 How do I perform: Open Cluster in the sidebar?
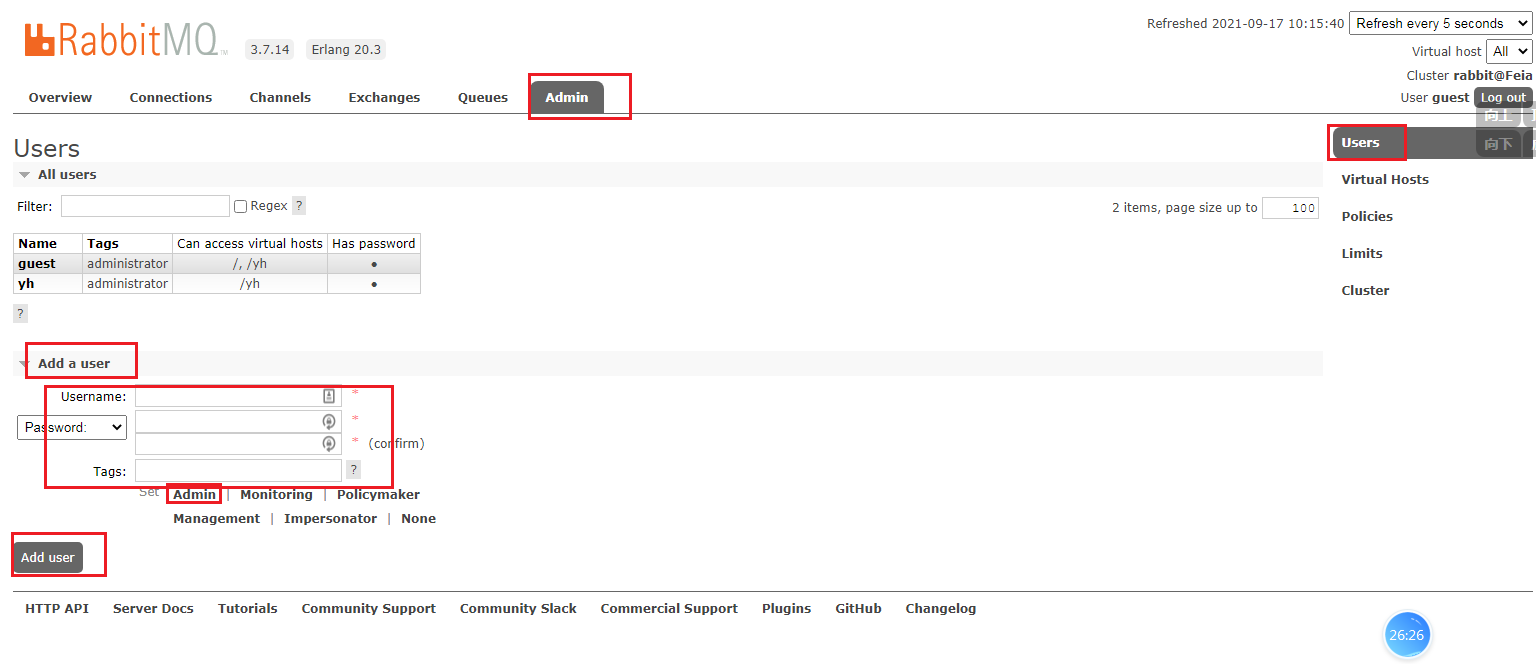tap(1365, 290)
